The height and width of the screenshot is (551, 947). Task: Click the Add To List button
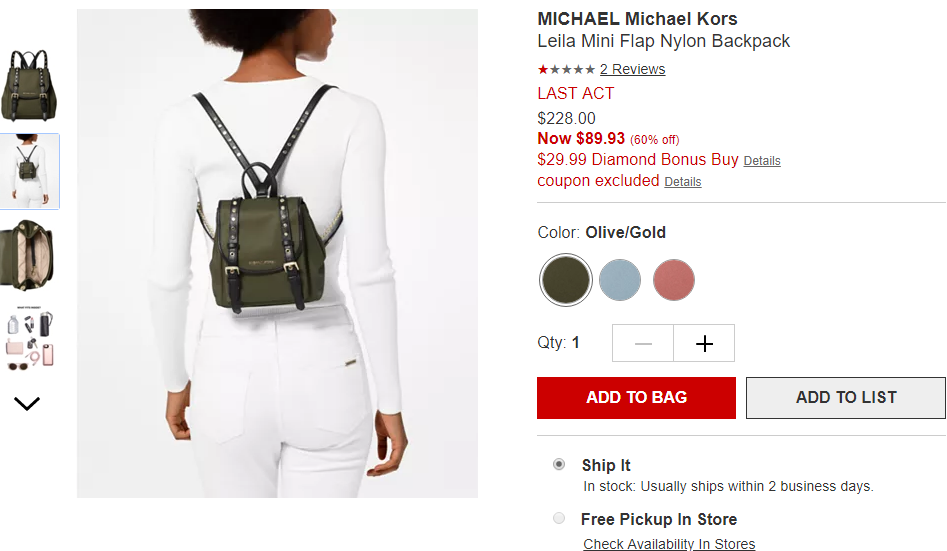coord(846,398)
